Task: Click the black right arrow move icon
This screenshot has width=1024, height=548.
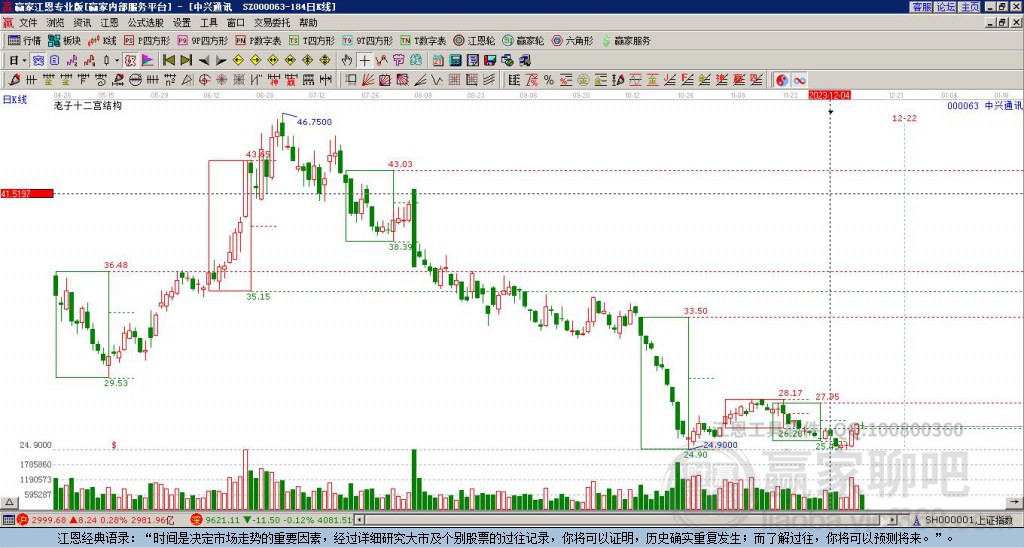Action: [221, 61]
